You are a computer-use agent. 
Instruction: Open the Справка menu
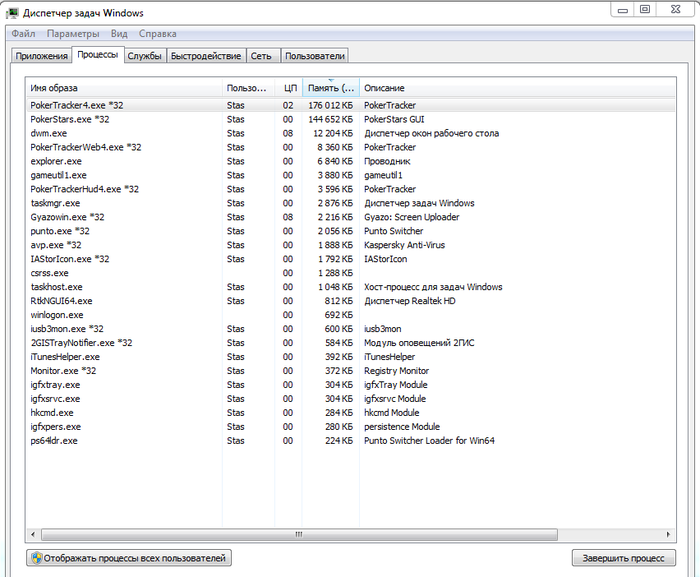157,33
